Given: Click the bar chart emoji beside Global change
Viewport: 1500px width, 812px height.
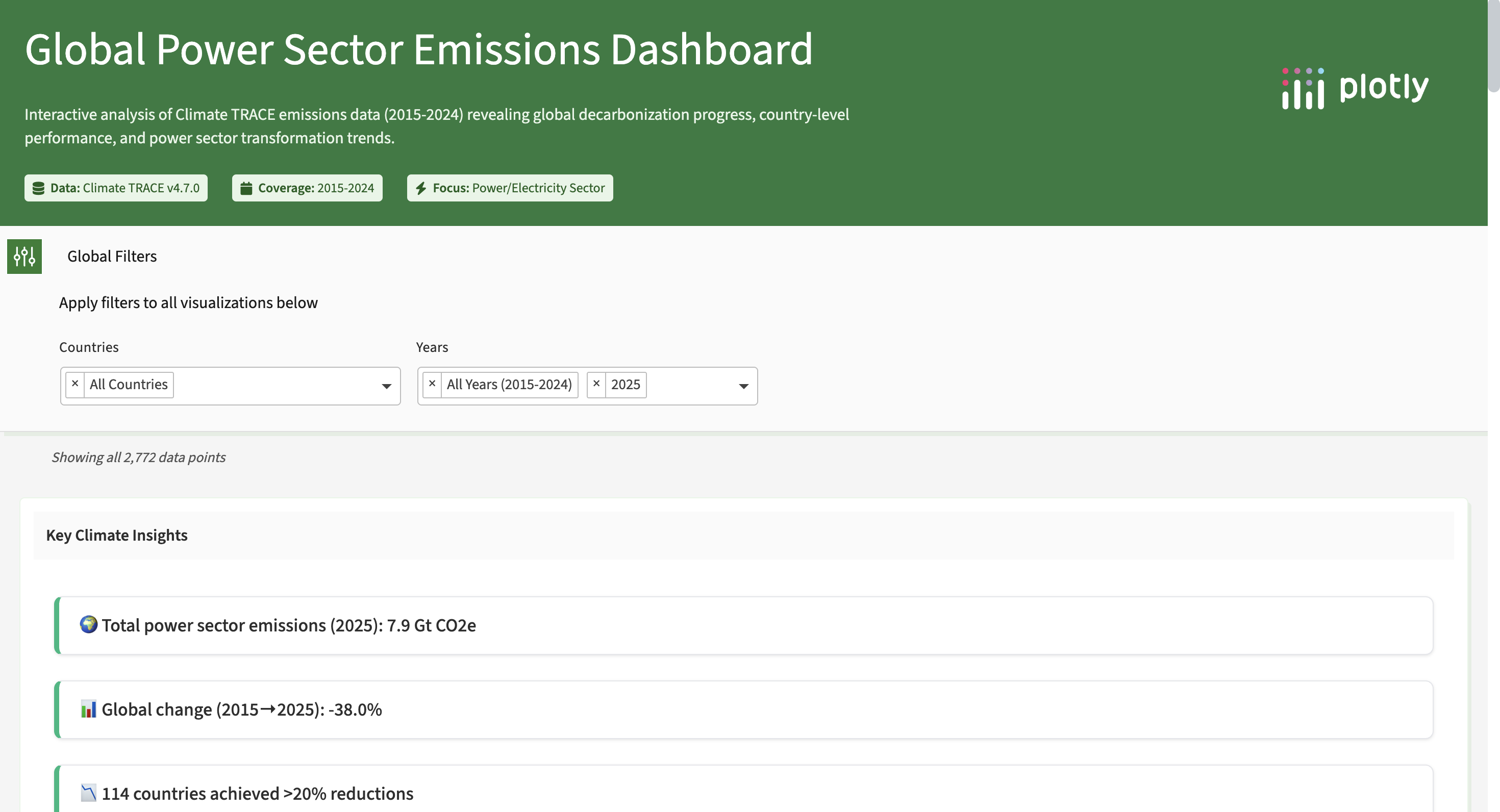Looking at the screenshot, I should click(88, 709).
